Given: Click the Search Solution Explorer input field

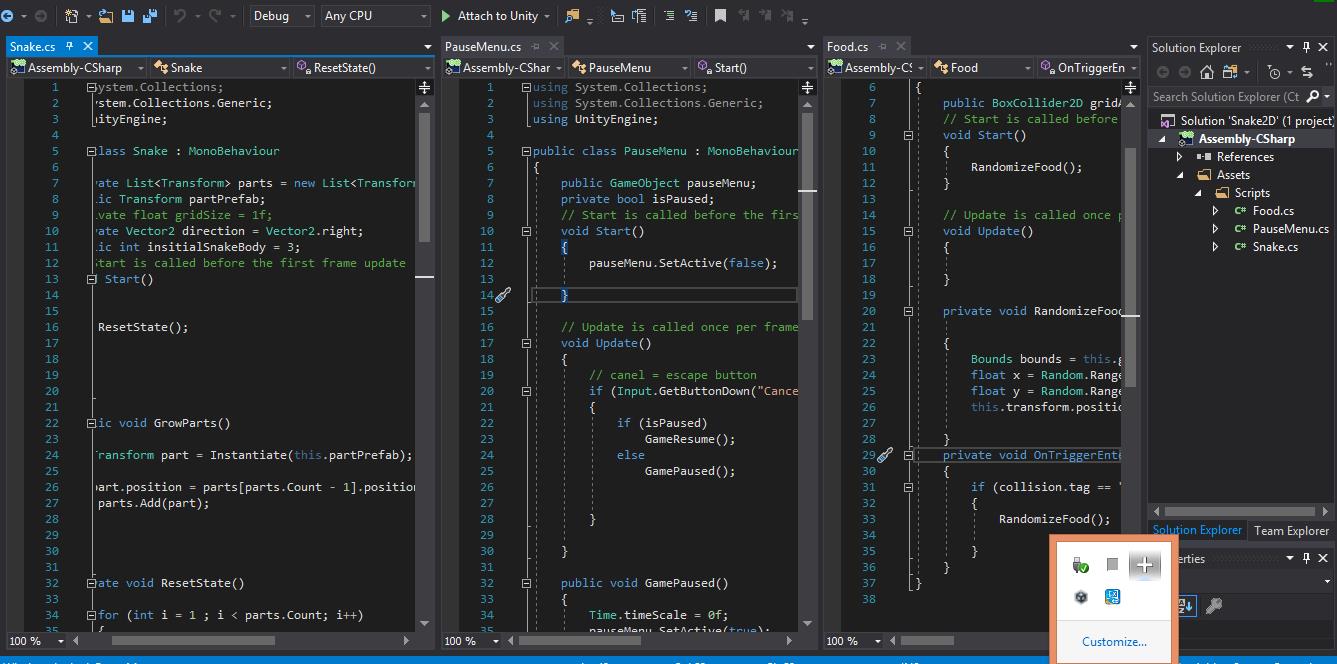Looking at the screenshot, I should (x=1225, y=97).
